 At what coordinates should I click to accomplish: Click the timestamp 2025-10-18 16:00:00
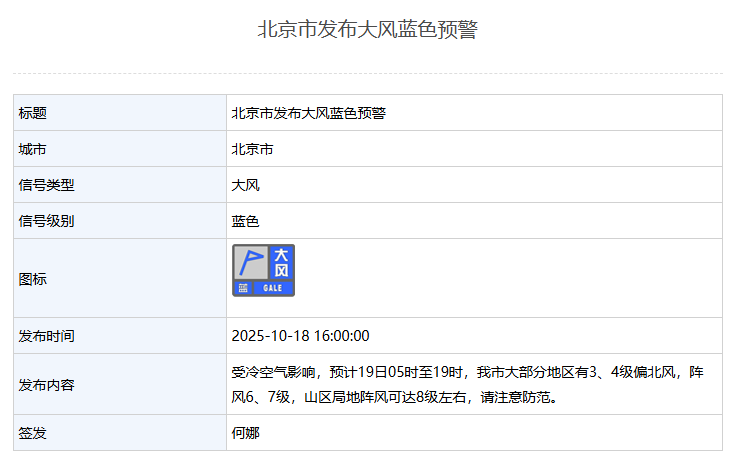click(300, 335)
